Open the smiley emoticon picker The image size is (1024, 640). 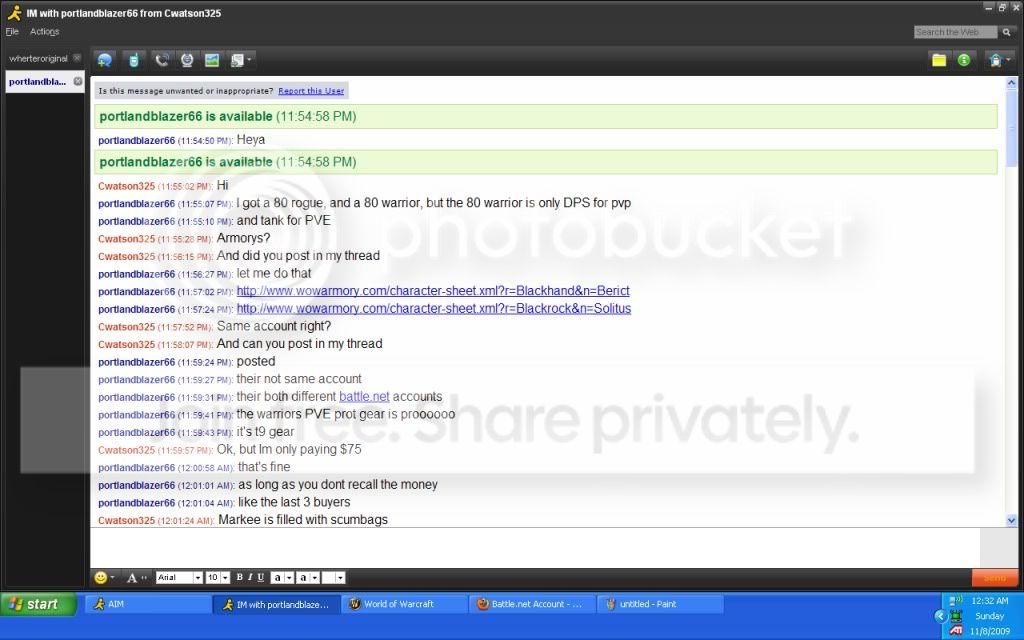pos(101,577)
